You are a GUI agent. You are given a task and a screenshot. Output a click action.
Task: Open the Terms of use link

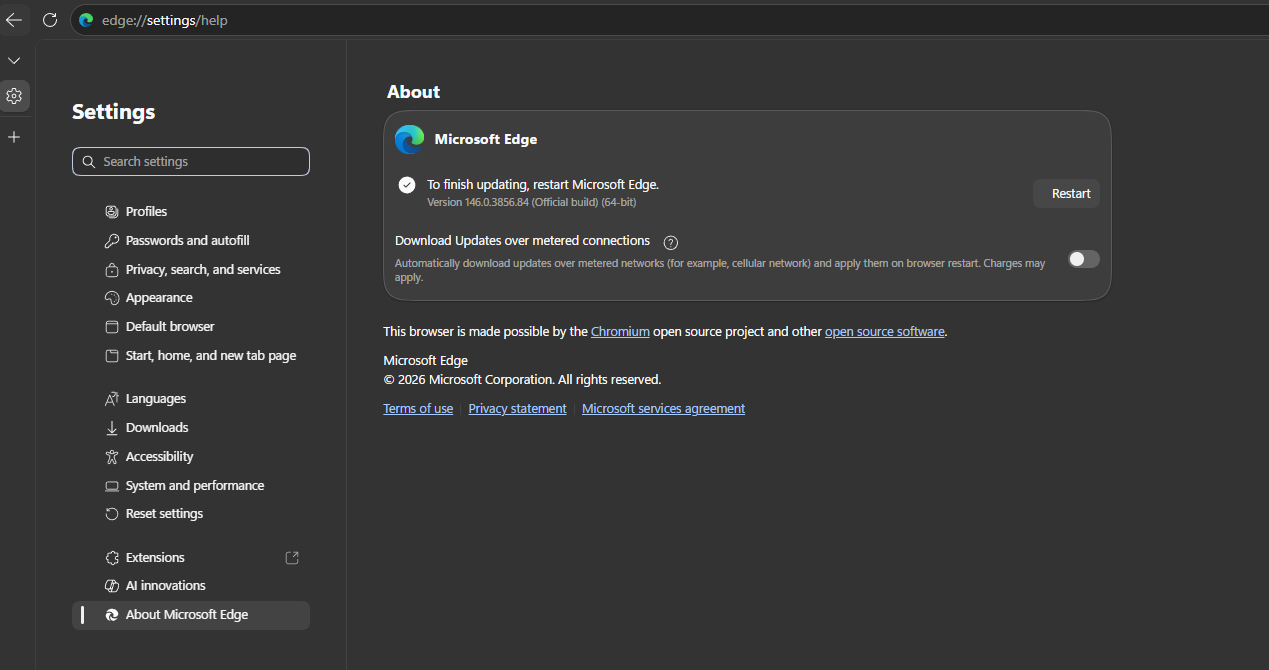pos(418,409)
